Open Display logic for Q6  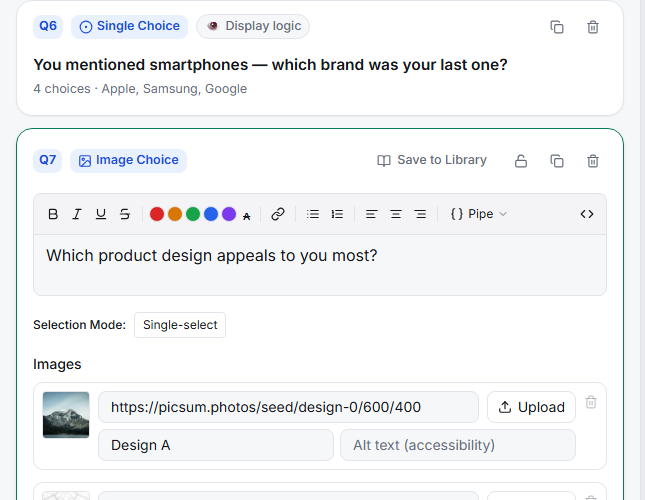pos(253,26)
